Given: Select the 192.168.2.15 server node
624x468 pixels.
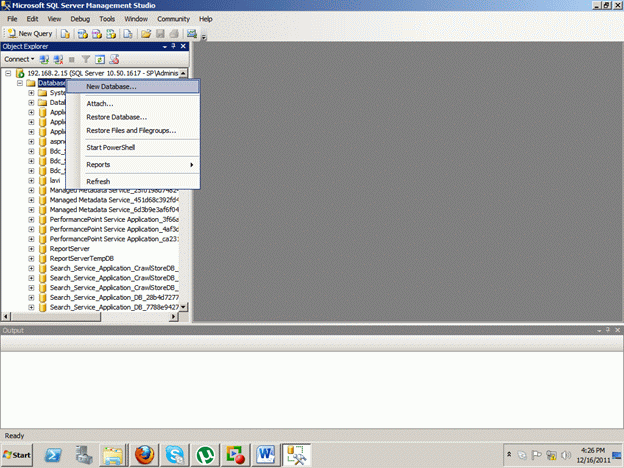Looking at the screenshot, I should click(x=103, y=73).
